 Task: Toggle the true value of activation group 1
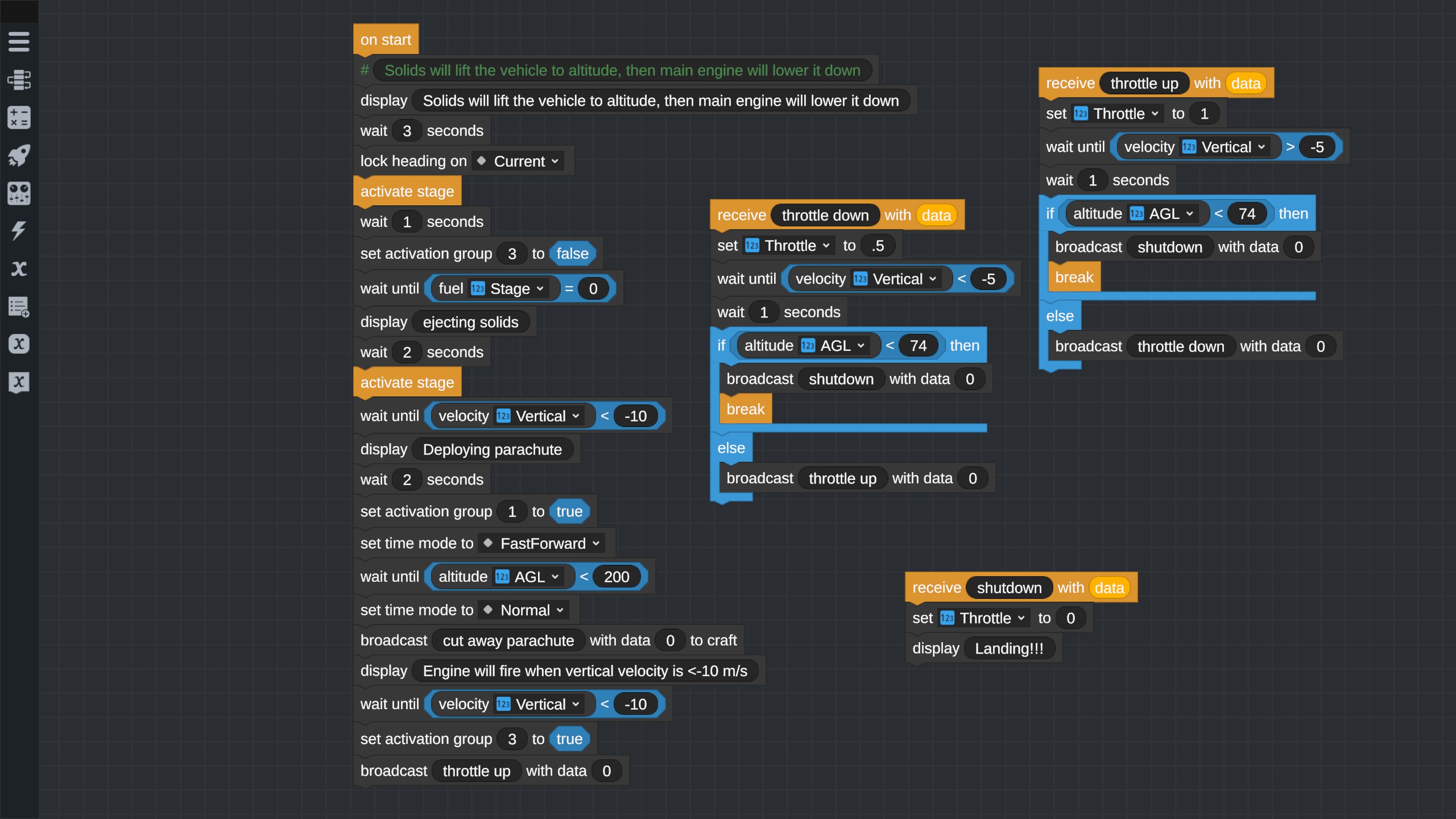[569, 511]
